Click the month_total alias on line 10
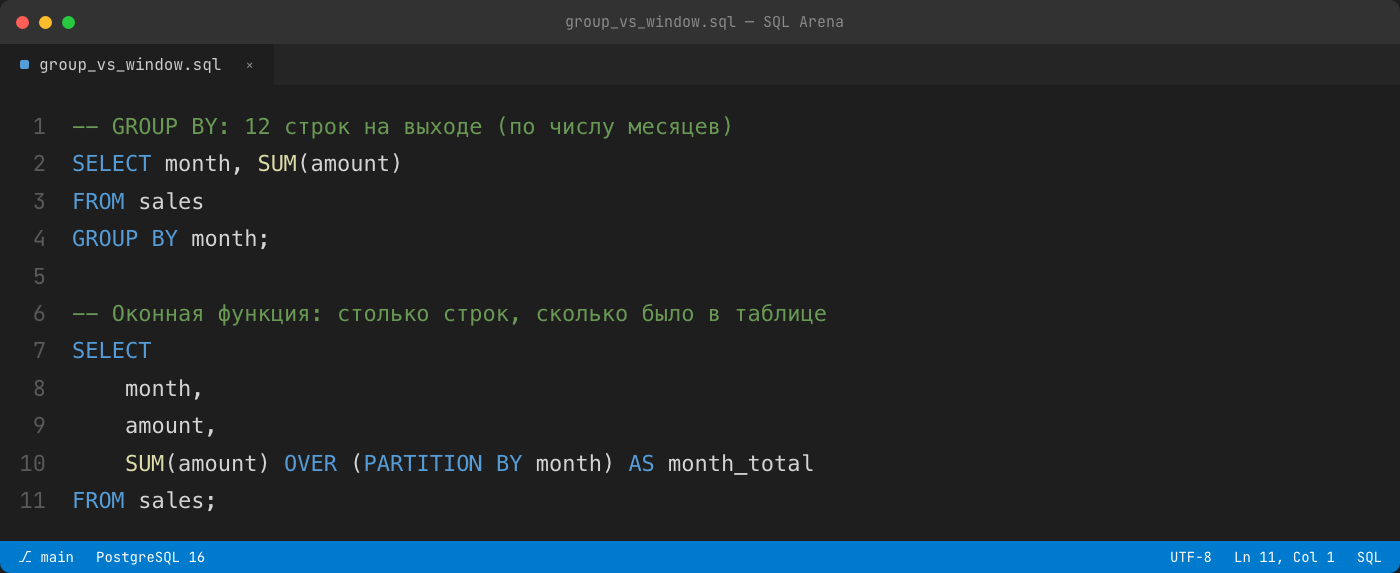This screenshot has width=1400, height=573. pos(741,464)
